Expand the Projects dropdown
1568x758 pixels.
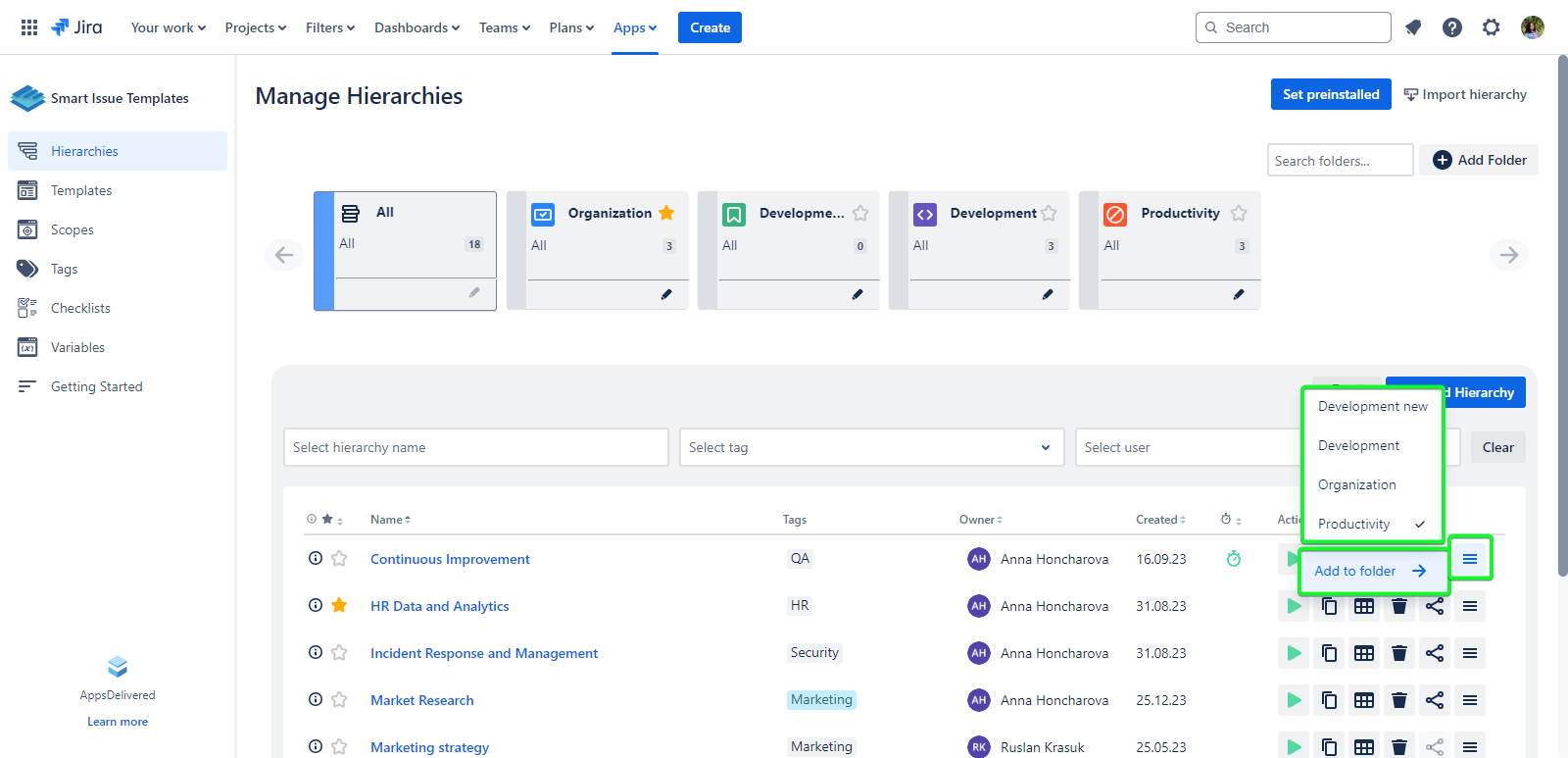pos(256,27)
